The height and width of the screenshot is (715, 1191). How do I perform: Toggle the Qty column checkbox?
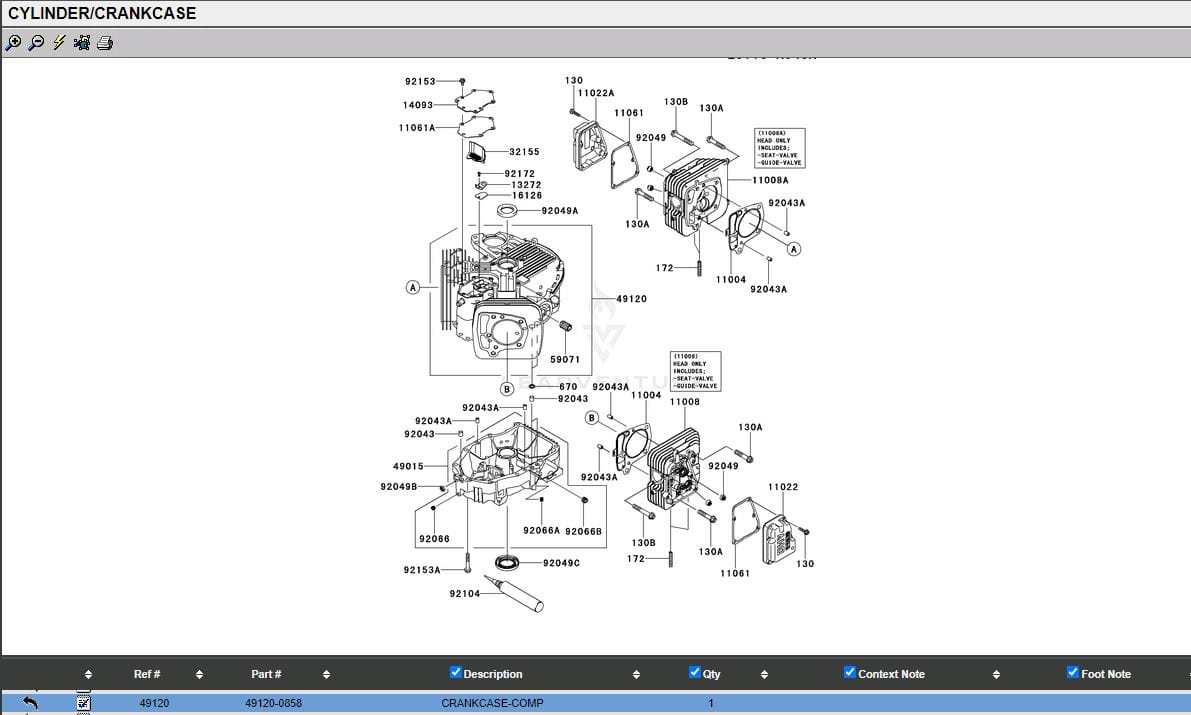[x=695, y=672]
